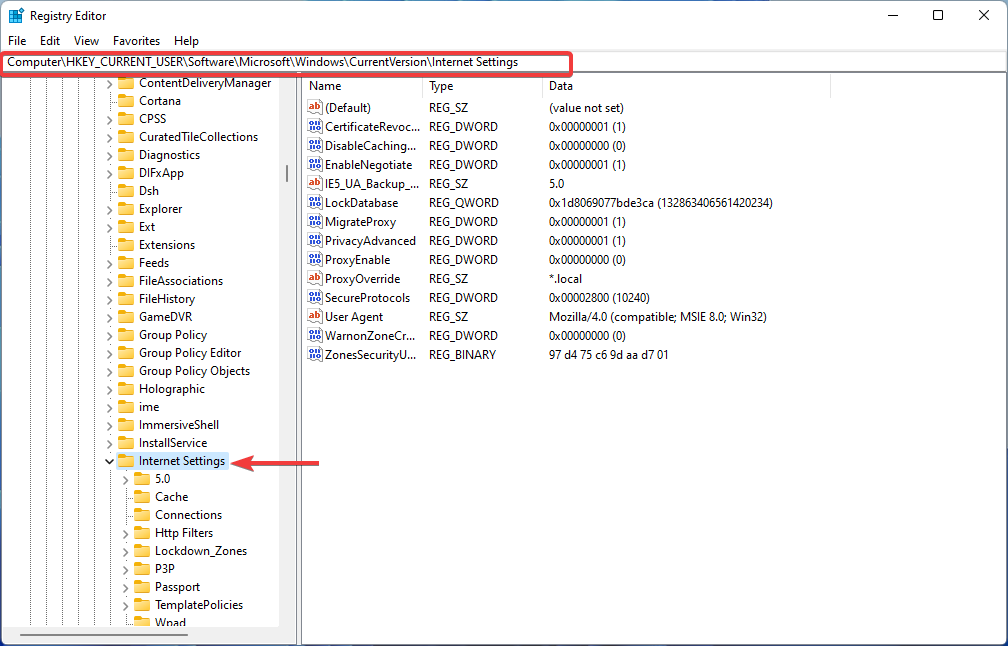
Task: Expand the Group Policy node
Action: [x=109, y=334]
